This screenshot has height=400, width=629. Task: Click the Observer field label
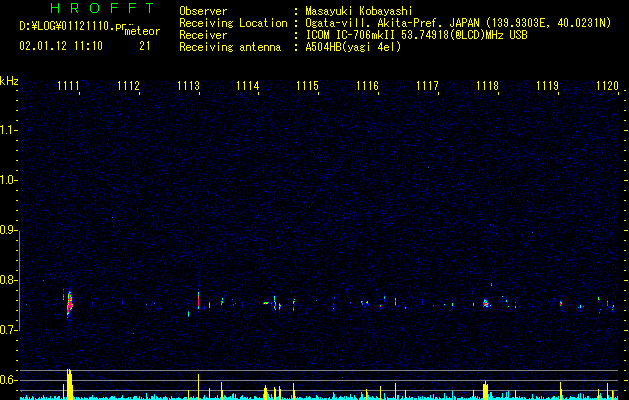(203, 11)
